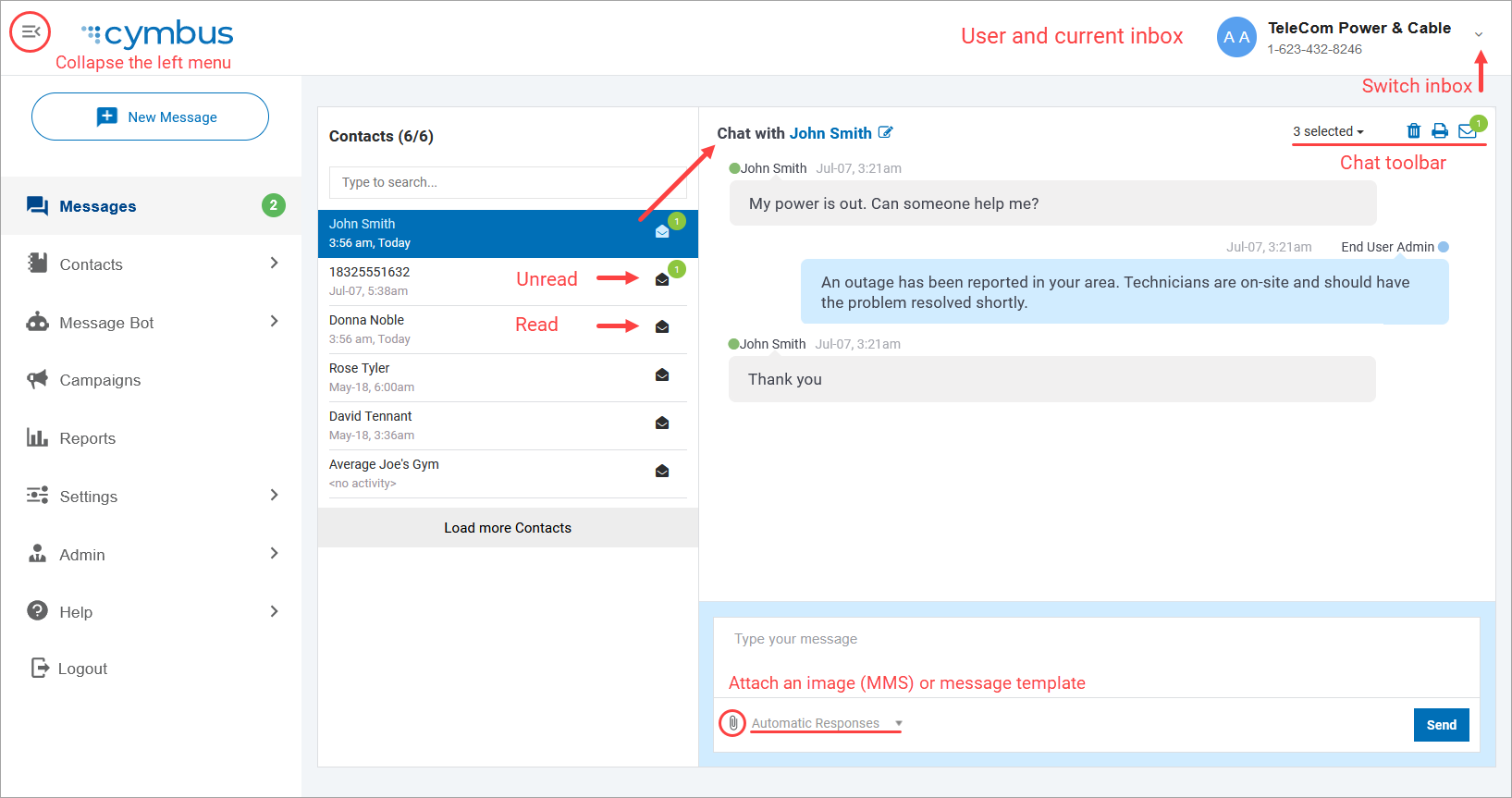This screenshot has width=1512, height=798.
Task: Expand the Settings submenu chevron
Action: [274, 496]
